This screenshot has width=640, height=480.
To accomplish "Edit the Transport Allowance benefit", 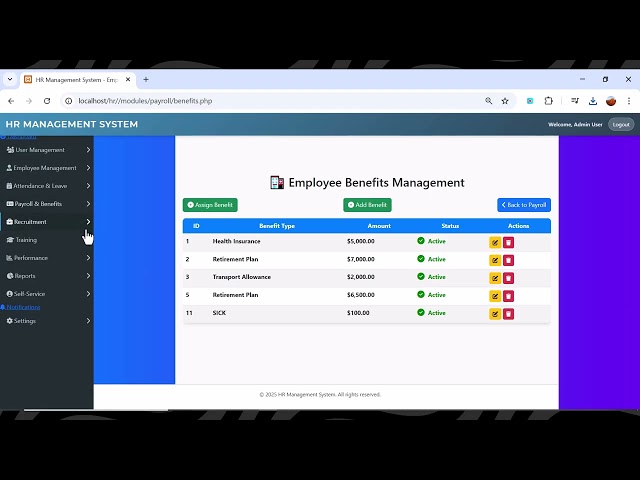I will [x=495, y=278].
